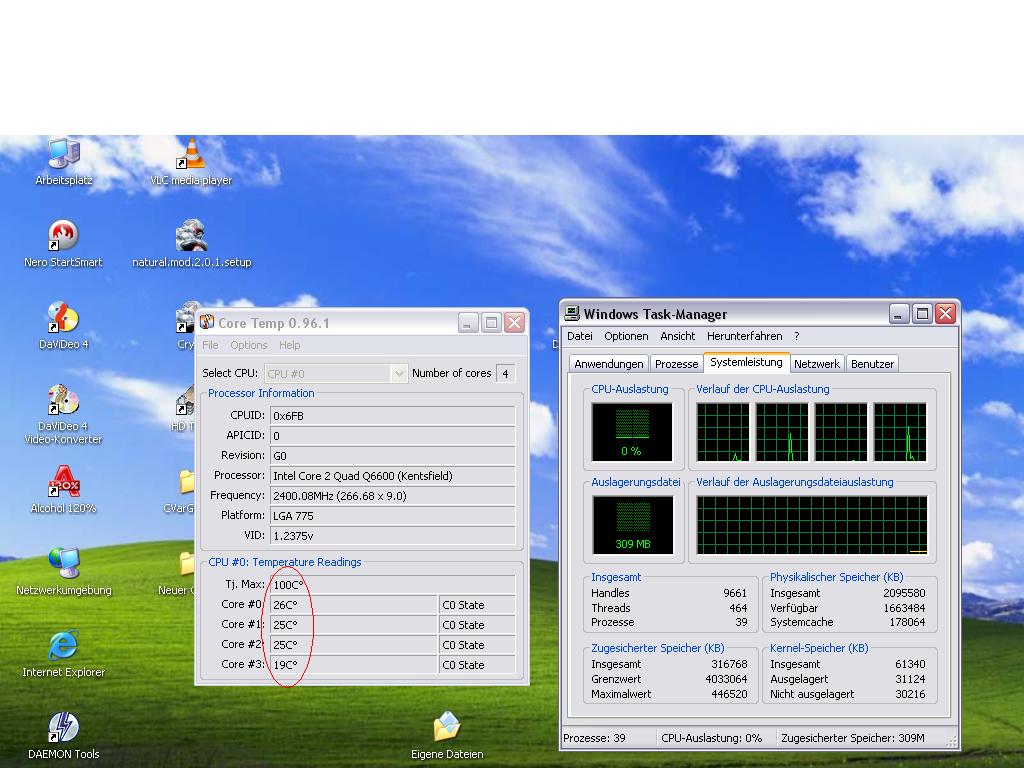Launch VLC media player shortcut
The image size is (1024, 768).
click(x=191, y=162)
